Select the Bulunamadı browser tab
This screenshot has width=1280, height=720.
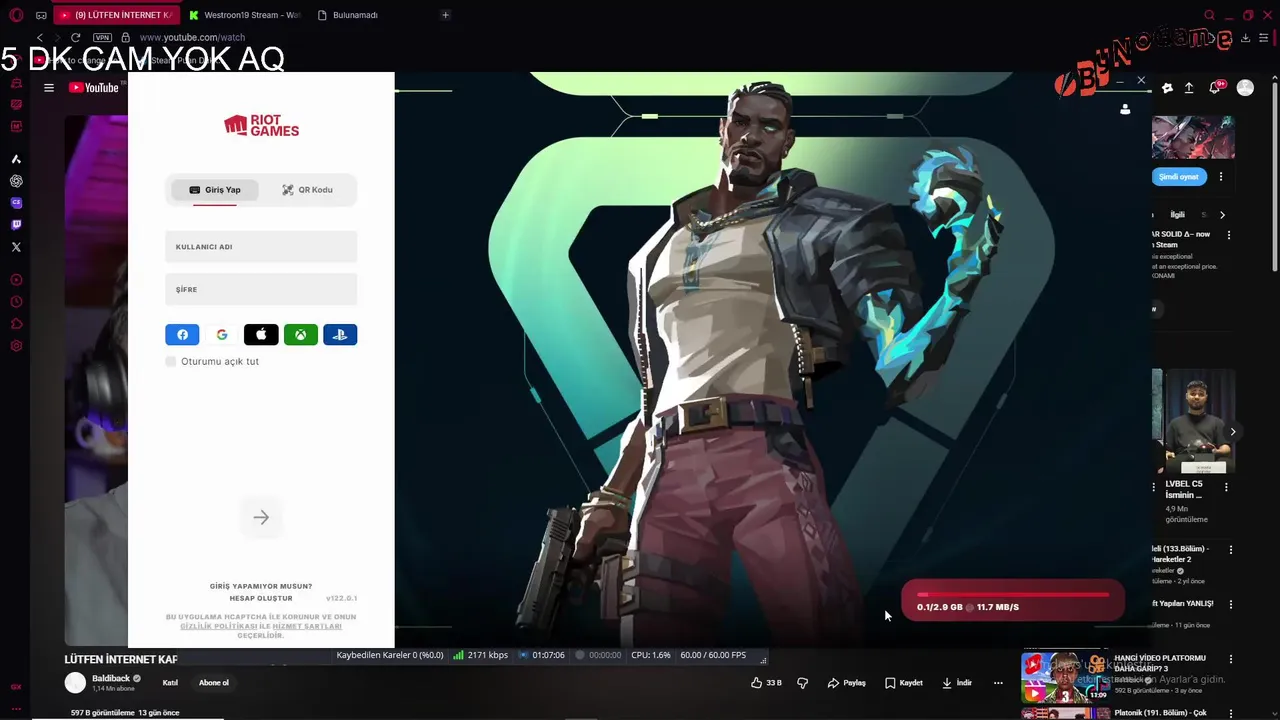[347, 15]
